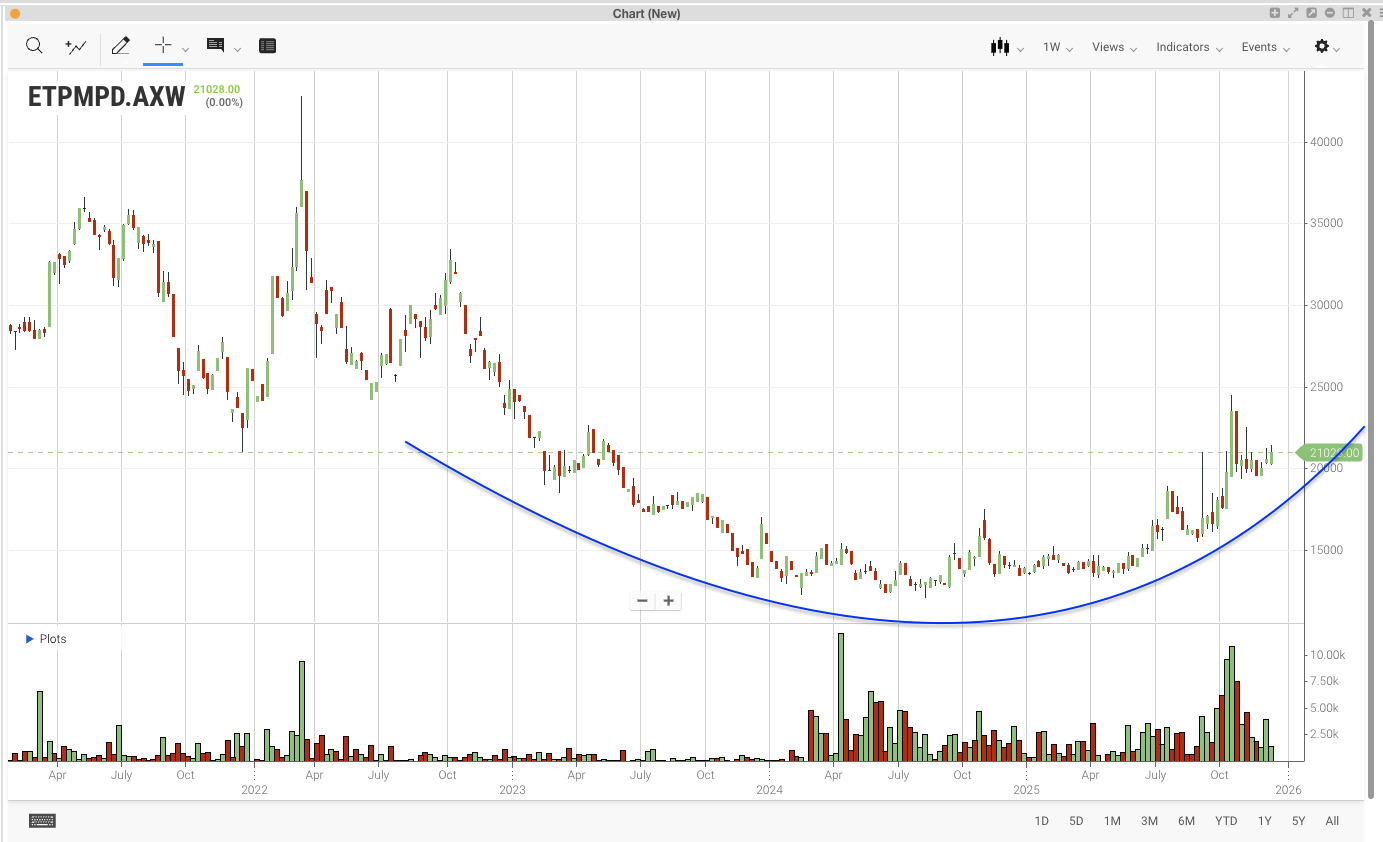1383x842 pixels.
Task: Select the pencil drawing tool
Action: [121, 46]
